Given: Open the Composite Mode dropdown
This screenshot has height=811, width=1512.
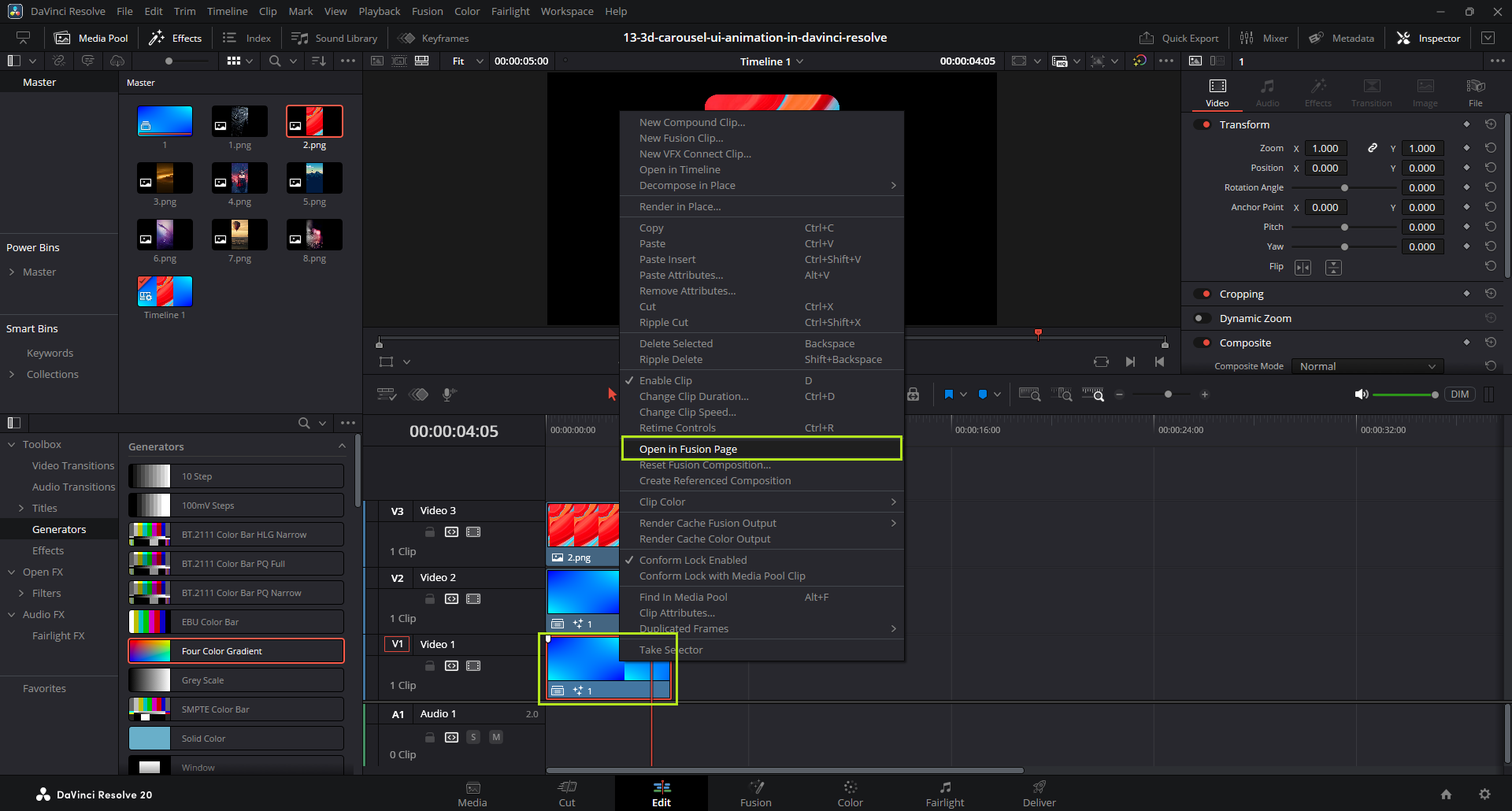Looking at the screenshot, I should tap(1367, 366).
